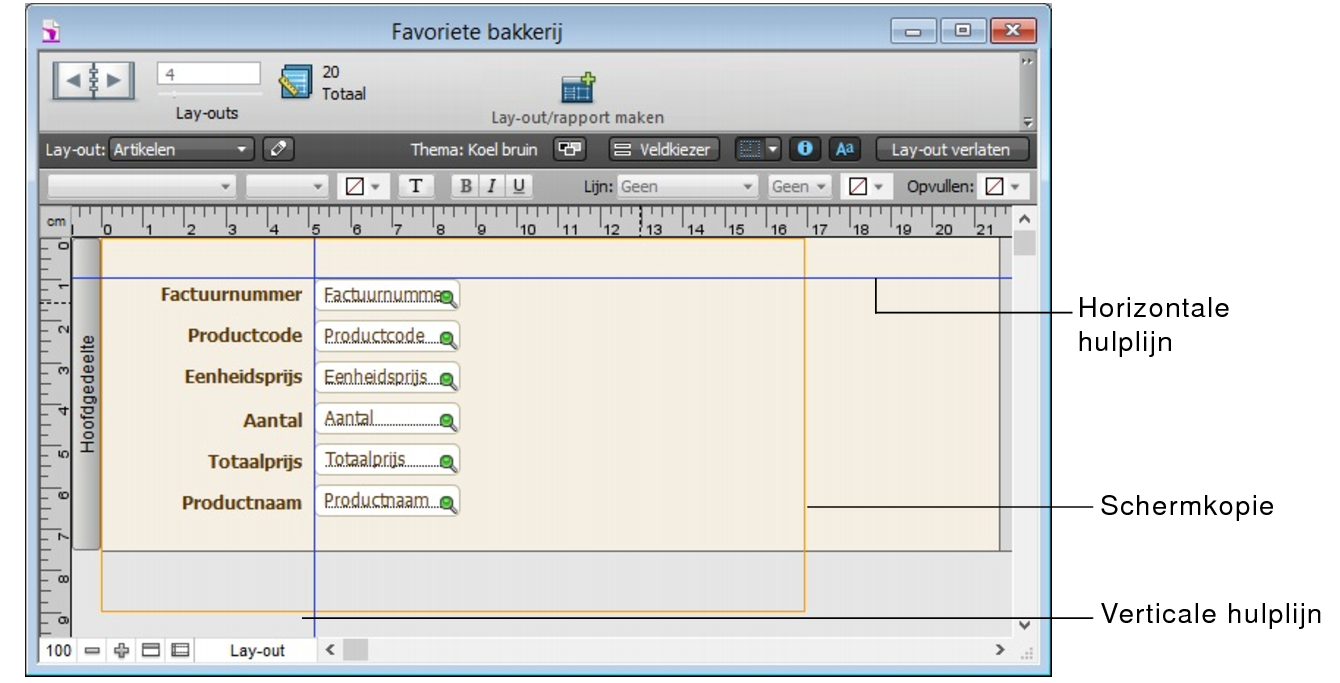Screen dimensions: 1340x683
Task: Click the dotted grid guides icon
Action: click(750, 150)
